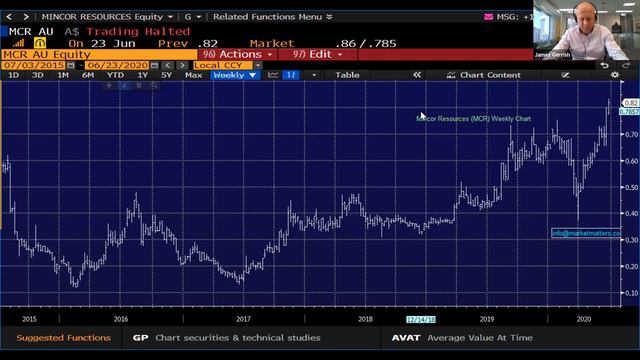The height and width of the screenshot is (360, 640).
Task: Open the G function dropdown
Action: pyautogui.click(x=193, y=17)
